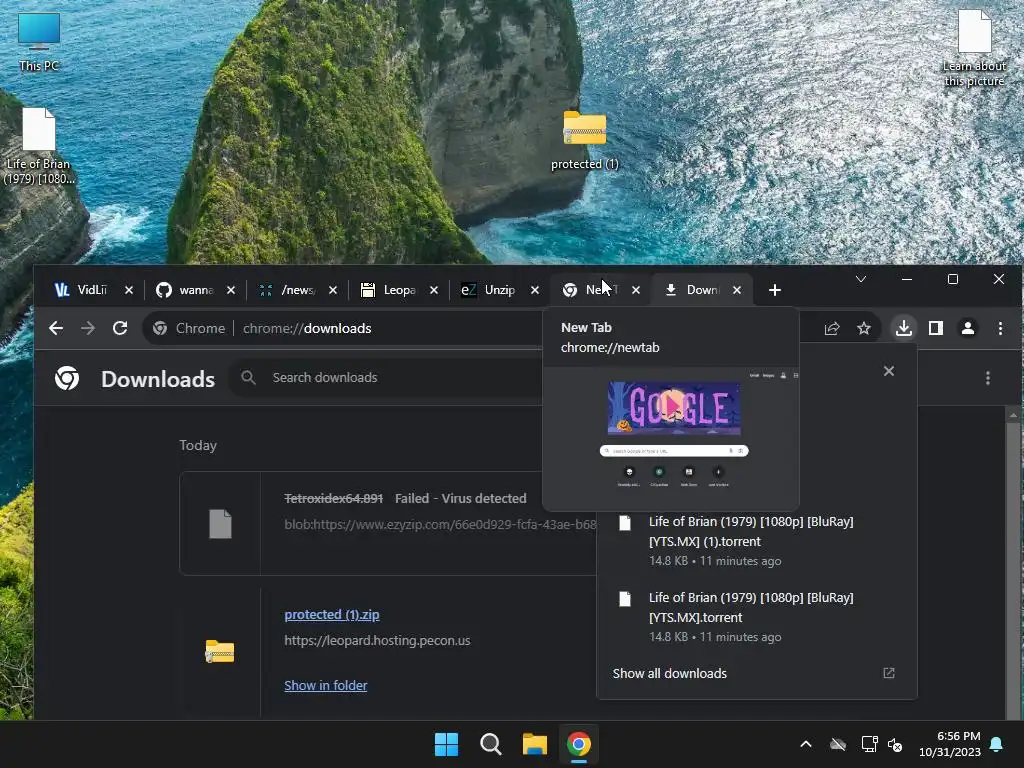Switch to the GitHub wanna tab

tap(185, 289)
